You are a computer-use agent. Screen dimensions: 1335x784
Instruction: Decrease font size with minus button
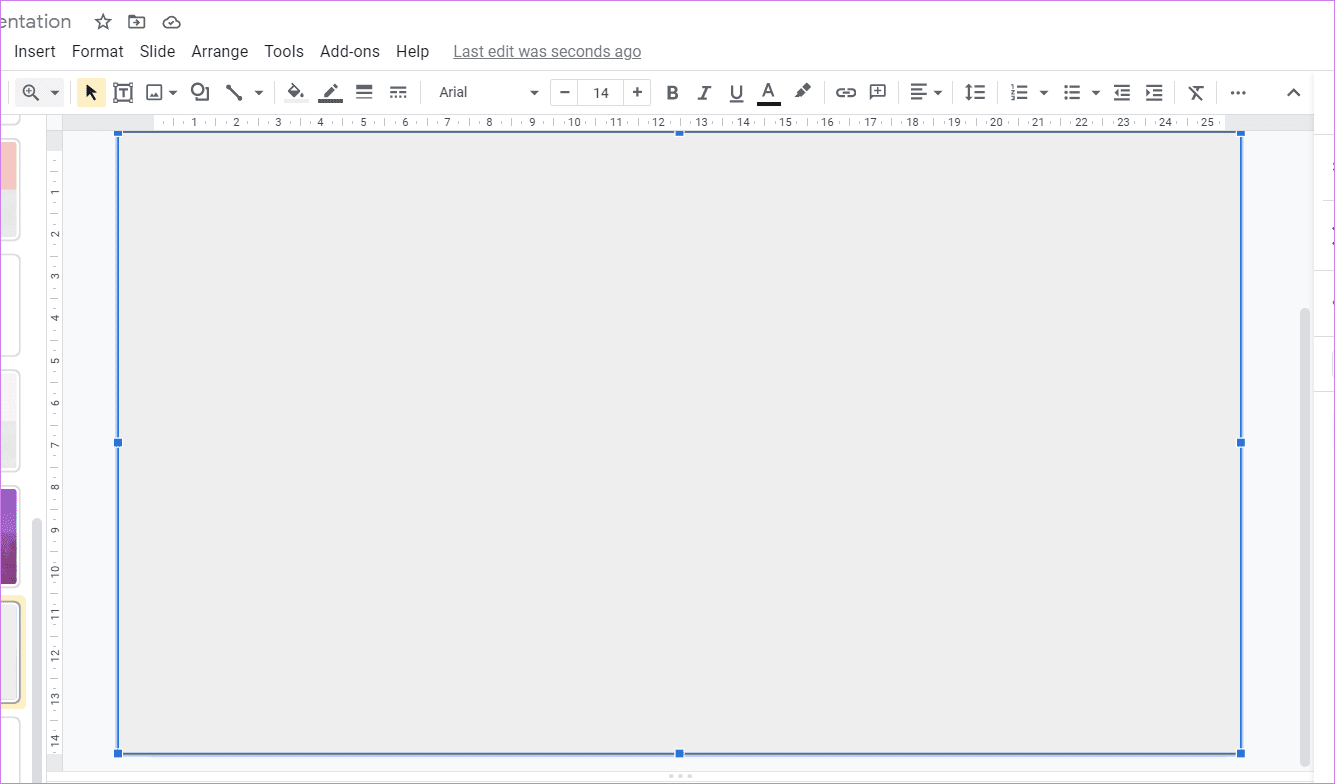(564, 93)
